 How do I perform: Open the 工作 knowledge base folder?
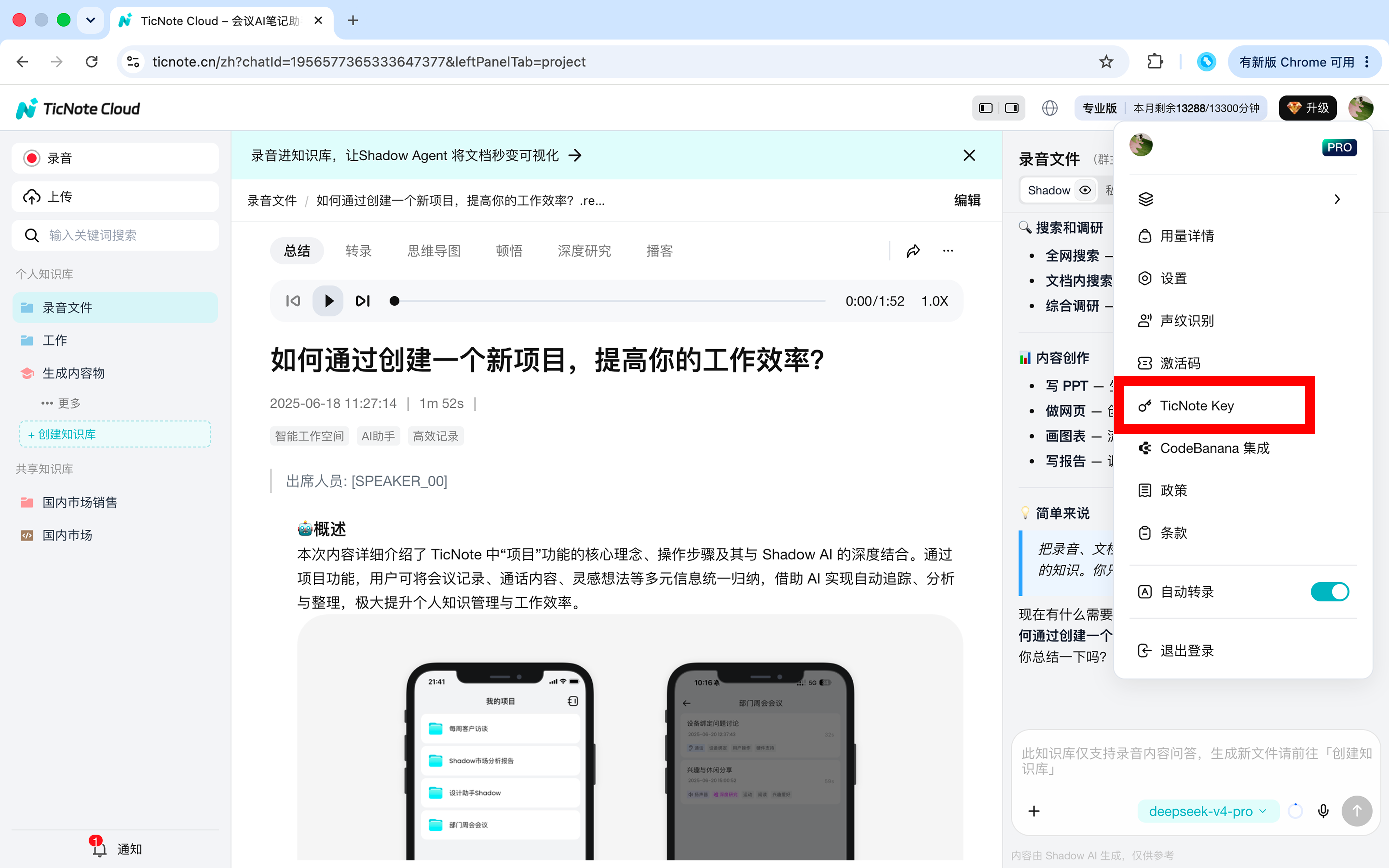pyautogui.click(x=54, y=340)
